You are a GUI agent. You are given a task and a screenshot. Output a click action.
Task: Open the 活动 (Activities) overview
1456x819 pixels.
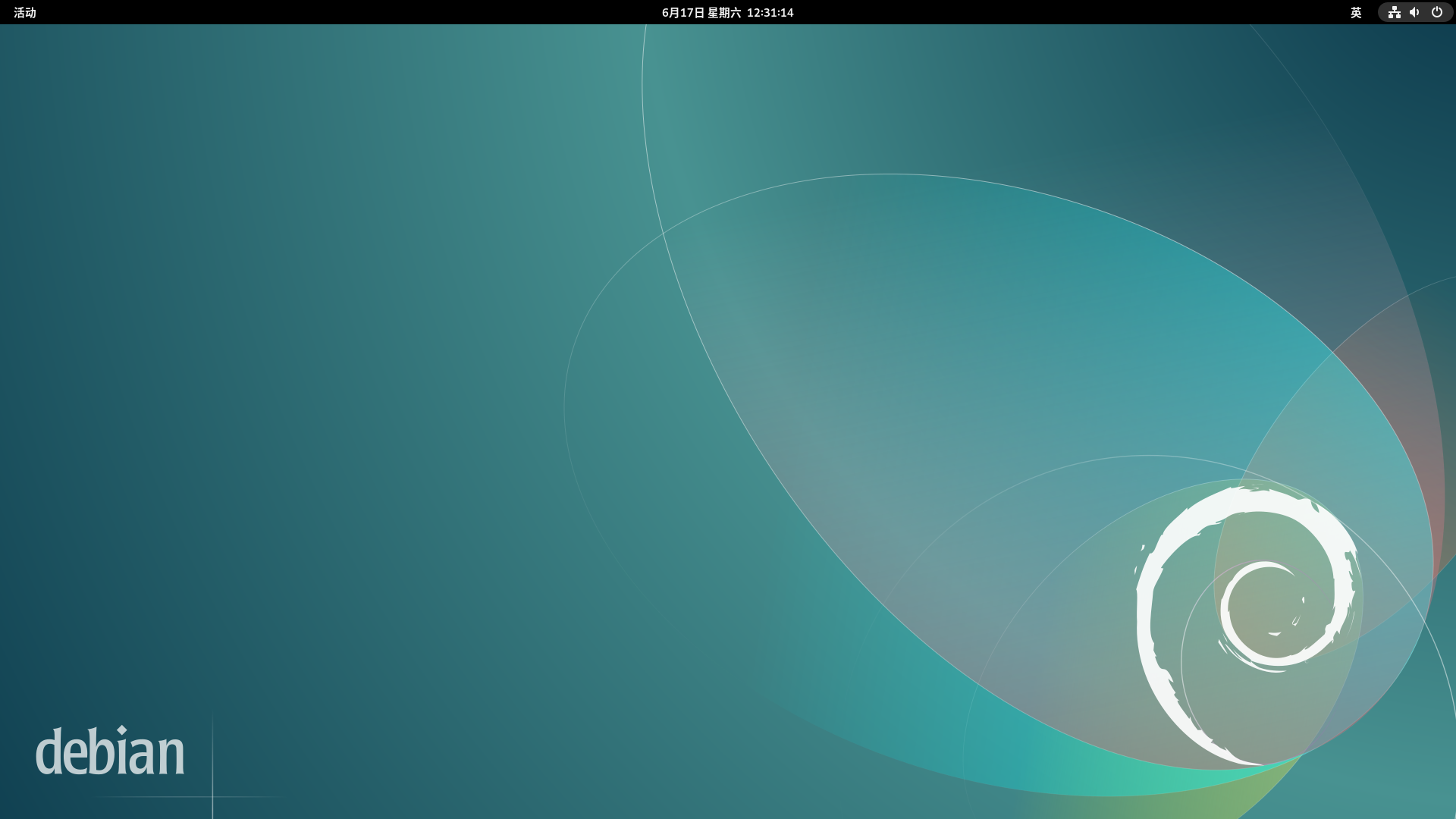pyautogui.click(x=25, y=12)
